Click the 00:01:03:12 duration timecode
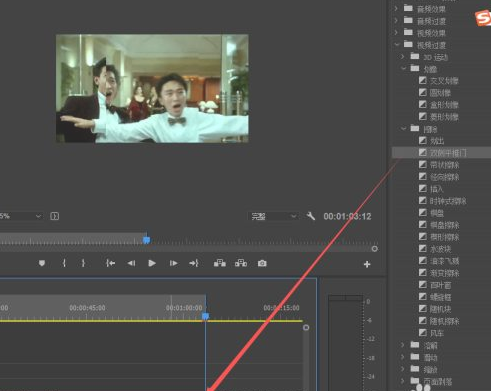This screenshot has width=491, height=391. click(x=347, y=216)
